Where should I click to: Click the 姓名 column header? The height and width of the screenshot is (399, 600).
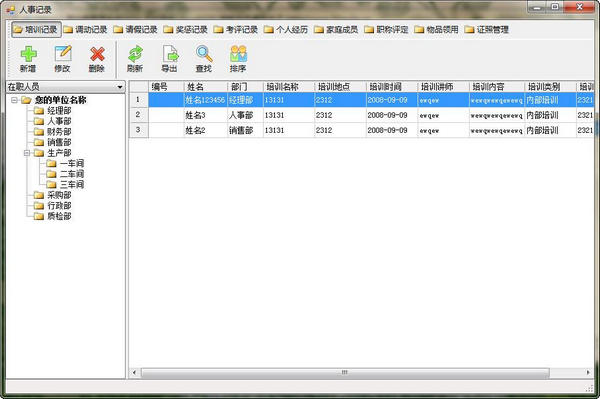(205, 87)
